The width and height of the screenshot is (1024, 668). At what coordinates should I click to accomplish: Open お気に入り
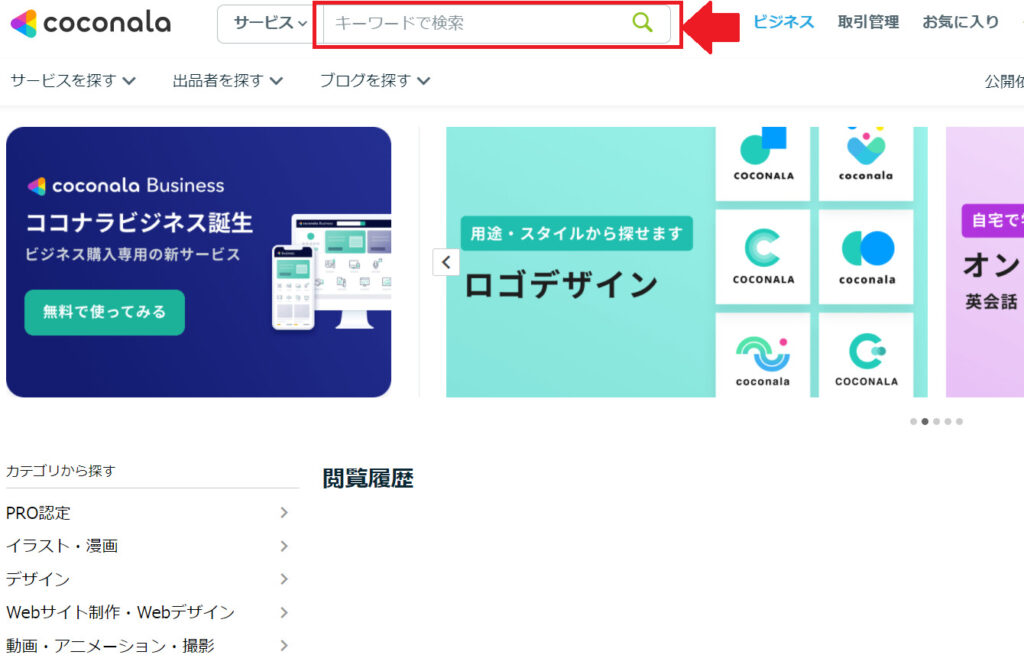click(x=960, y=22)
